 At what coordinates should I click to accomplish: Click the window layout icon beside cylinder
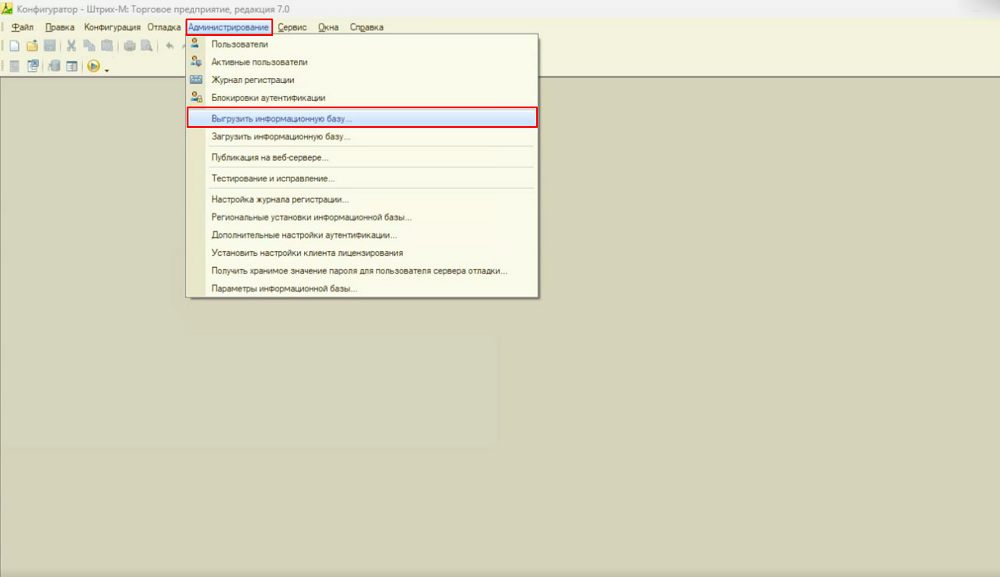click(x=71, y=66)
